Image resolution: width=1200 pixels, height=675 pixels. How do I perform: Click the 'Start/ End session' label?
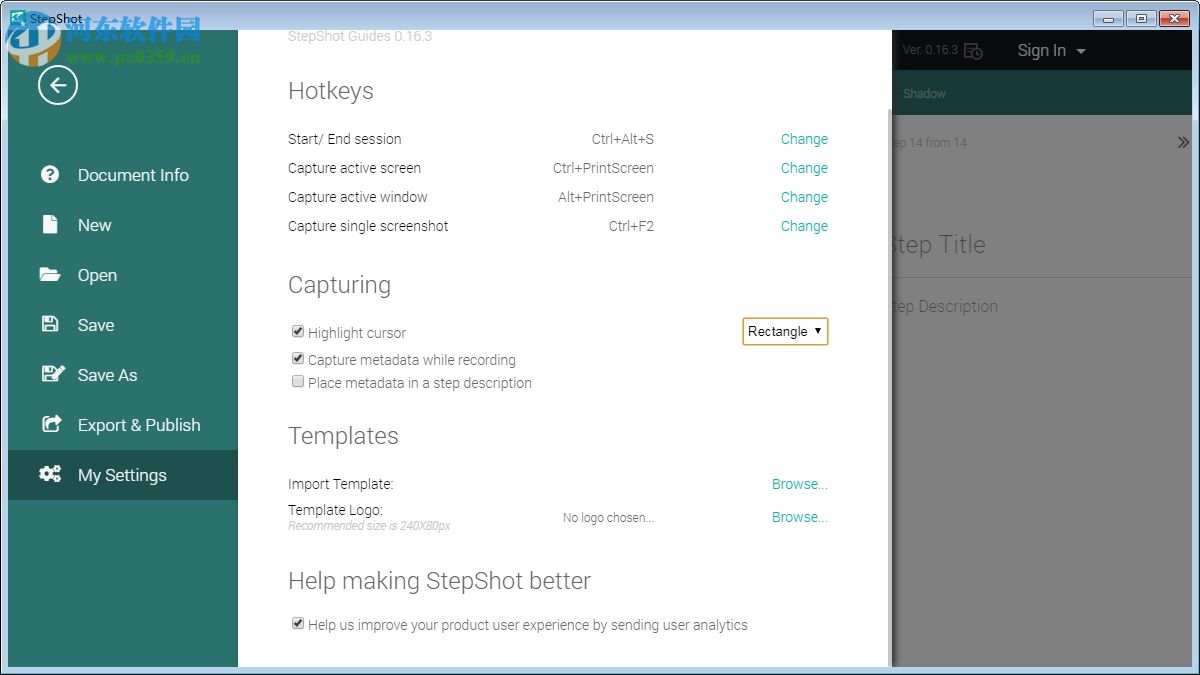[345, 139]
